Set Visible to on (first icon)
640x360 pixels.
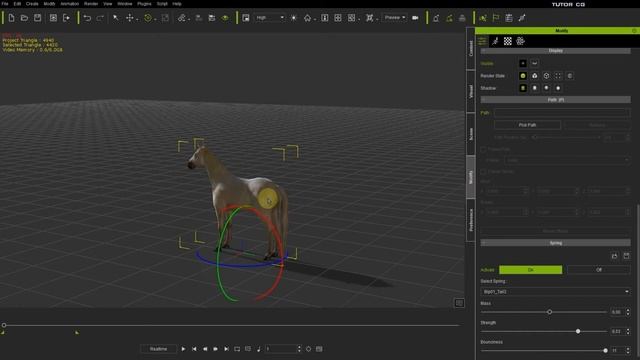pyautogui.click(x=523, y=63)
